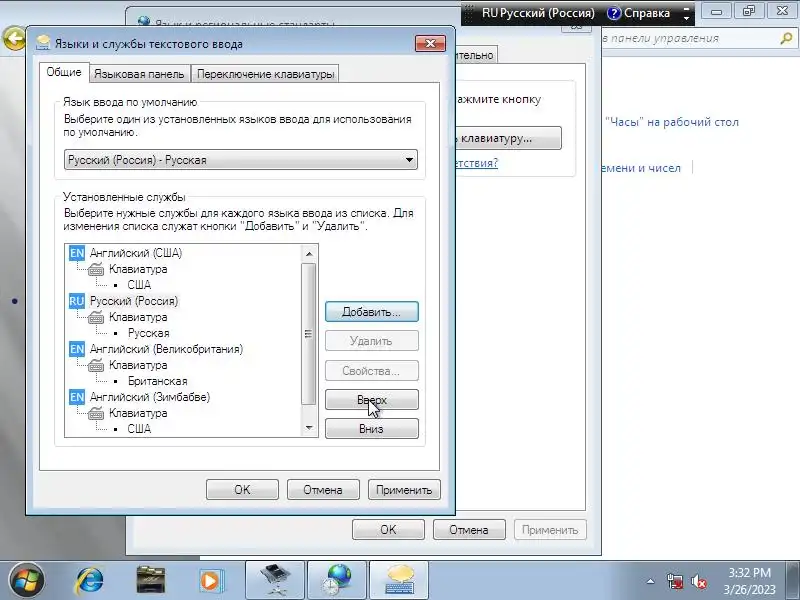Show hidden tray icons
Viewport: 800px width, 600px height.
pos(651,581)
